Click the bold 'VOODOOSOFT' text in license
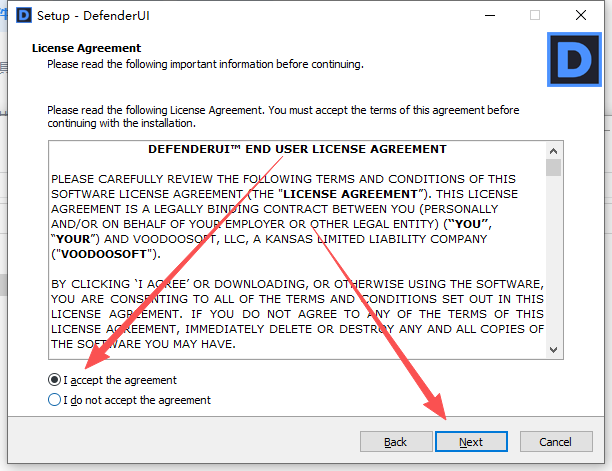The height and width of the screenshot is (471, 612). pos(104,254)
